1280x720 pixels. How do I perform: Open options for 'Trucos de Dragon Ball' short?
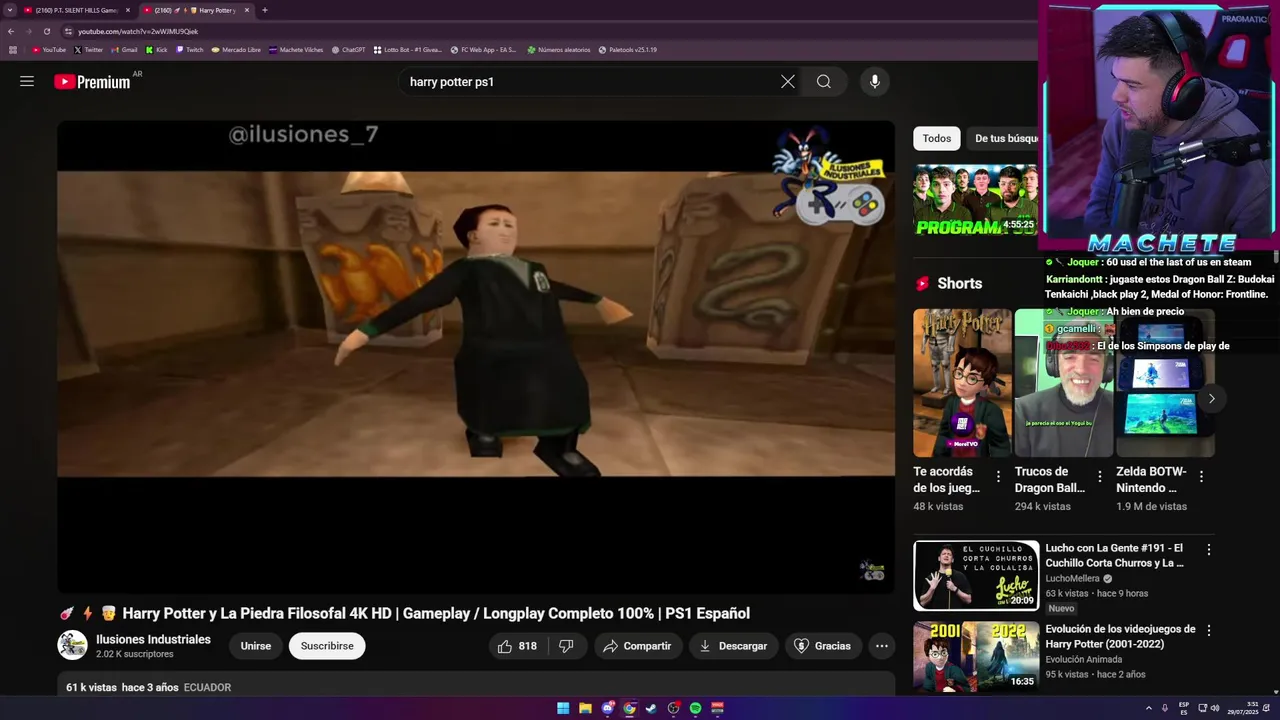1100,477
